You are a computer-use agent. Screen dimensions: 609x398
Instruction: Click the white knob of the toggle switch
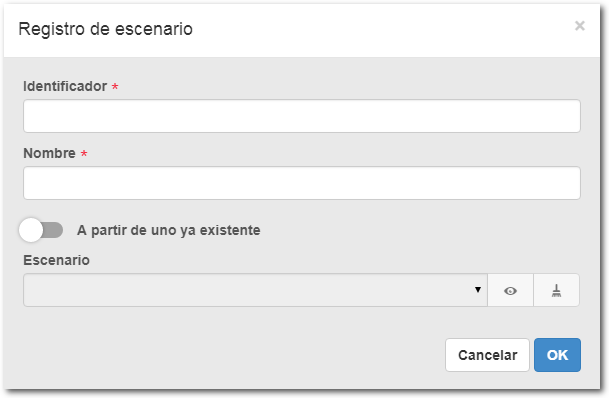pyautogui.click(x=31, y=230)
